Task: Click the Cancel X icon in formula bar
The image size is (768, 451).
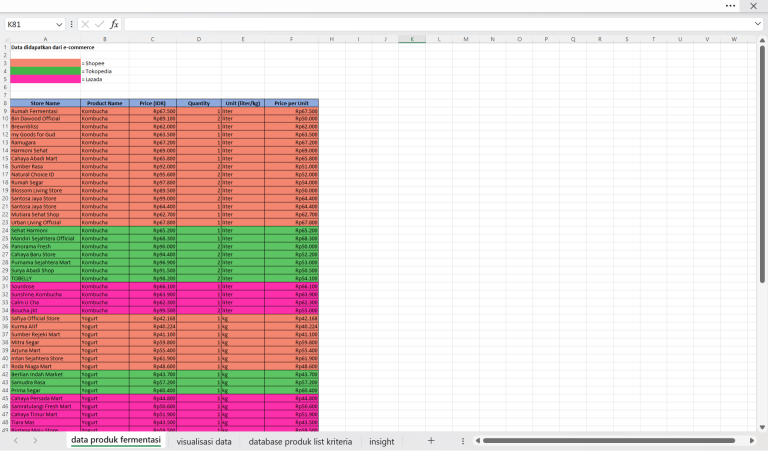Action: [85, 24]
